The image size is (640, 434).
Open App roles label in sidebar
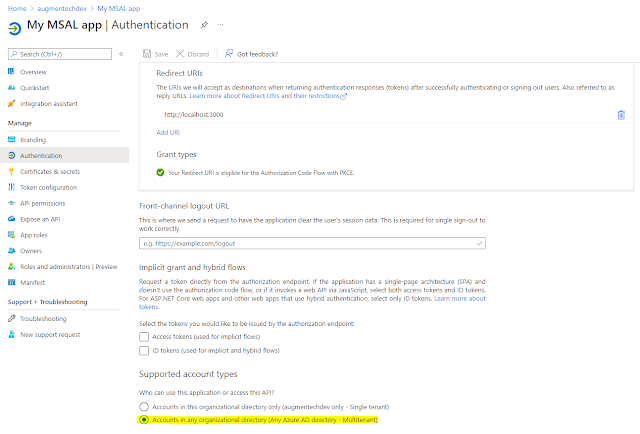34,235
